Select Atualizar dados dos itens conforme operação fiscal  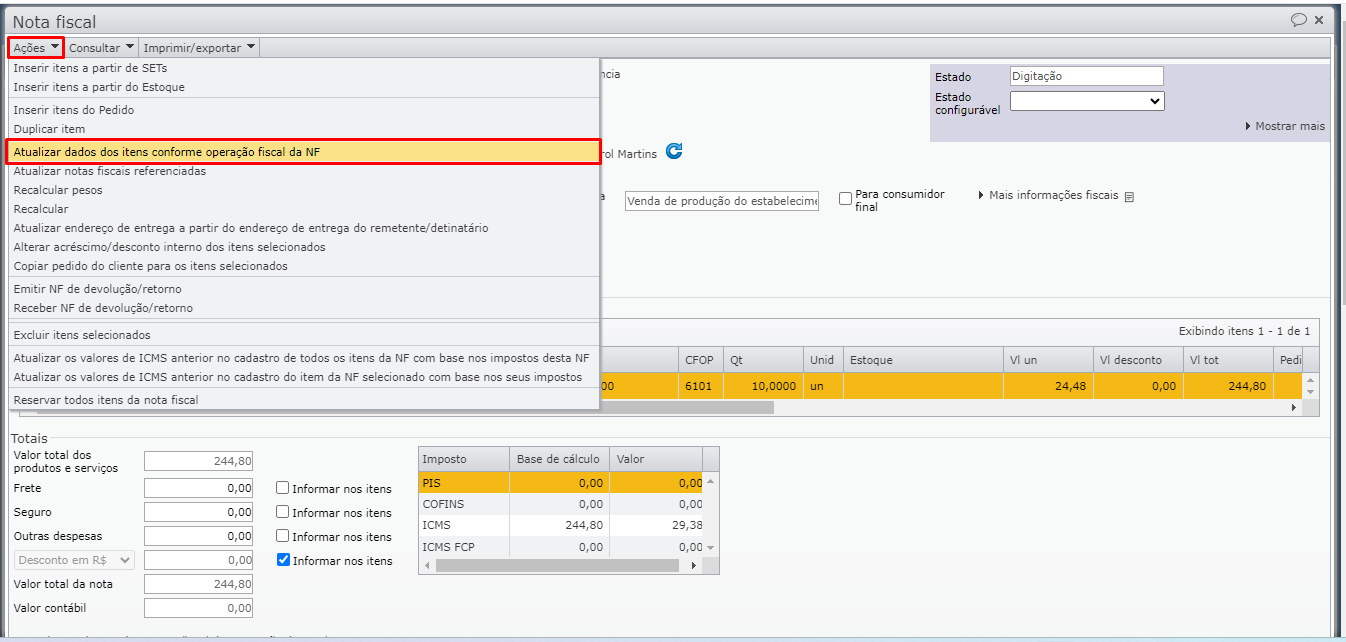tap(304, 151)
